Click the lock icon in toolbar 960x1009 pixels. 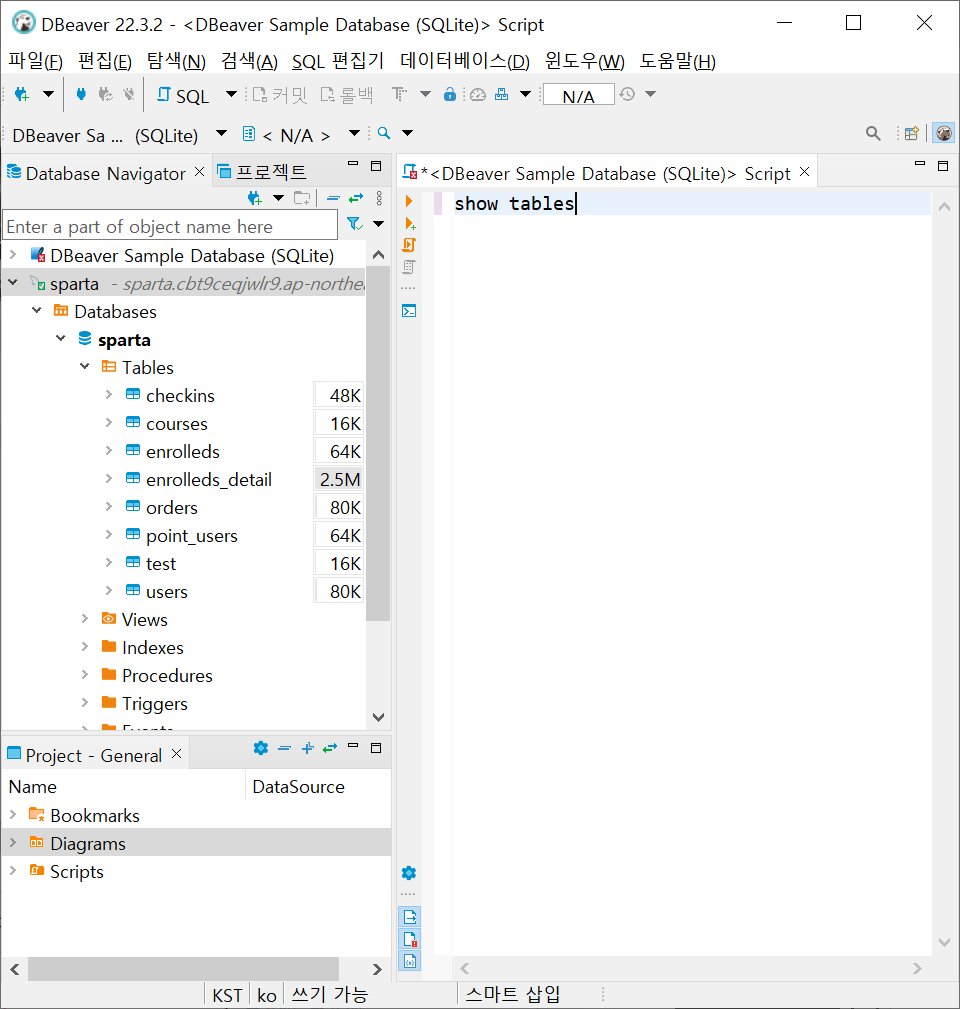point(450,95)
